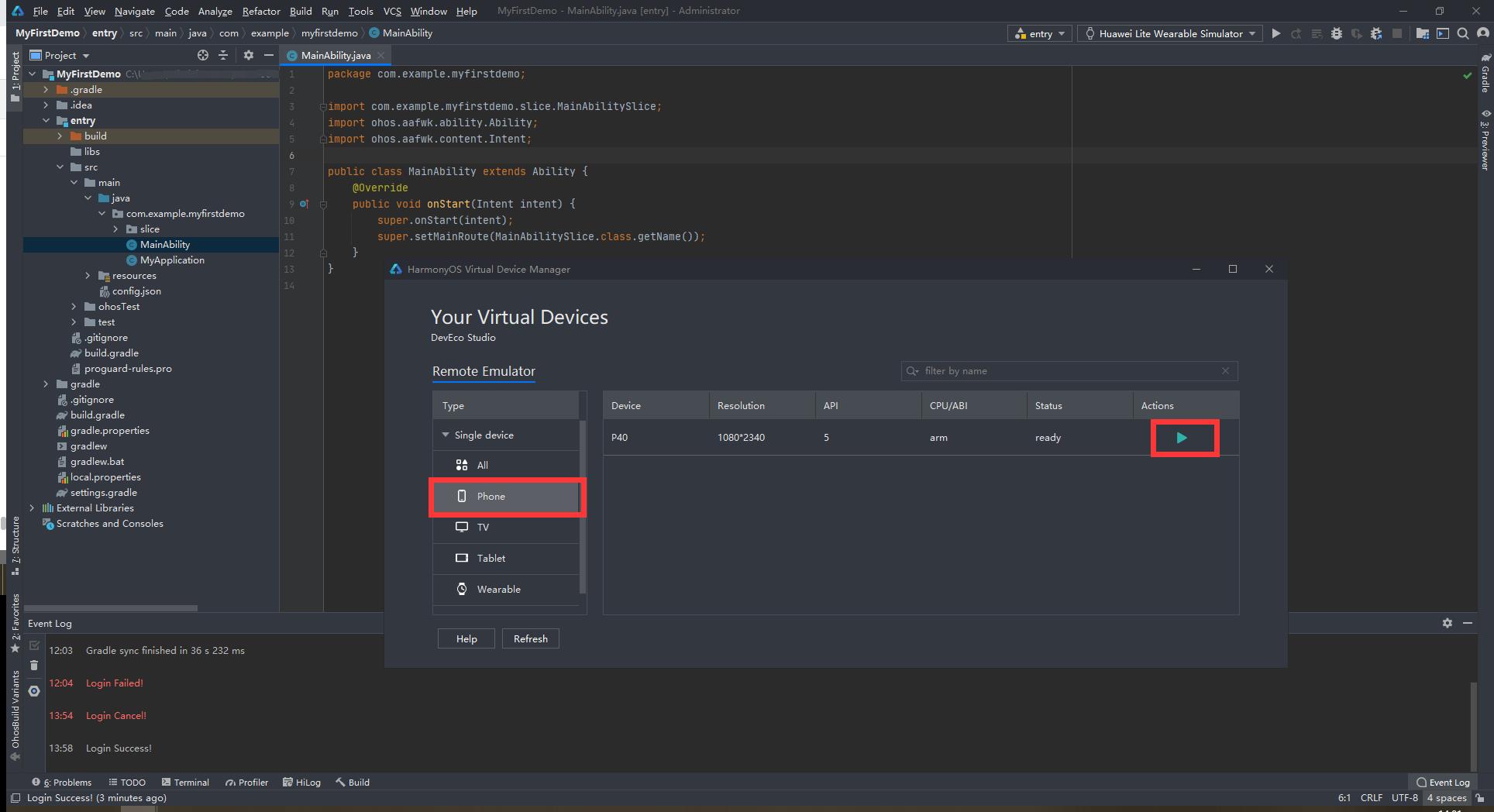This screenshot has width=1494, height=812.
Task: Collapse the entry module folder
Action: coord(46,120)
